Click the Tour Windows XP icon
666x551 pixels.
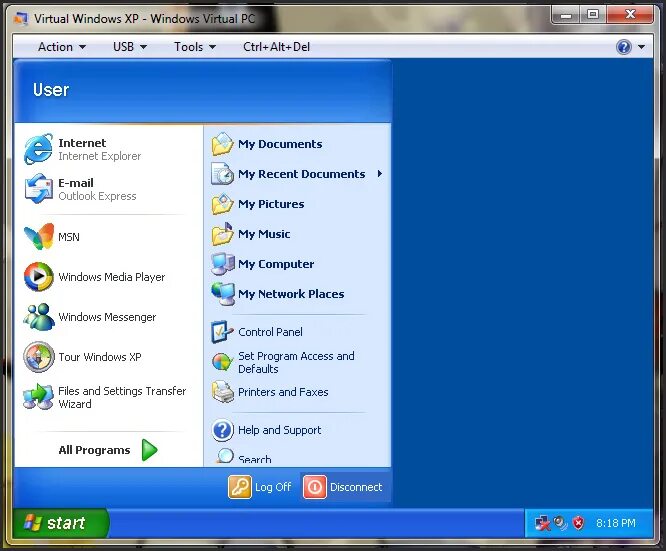coord(39,357)
